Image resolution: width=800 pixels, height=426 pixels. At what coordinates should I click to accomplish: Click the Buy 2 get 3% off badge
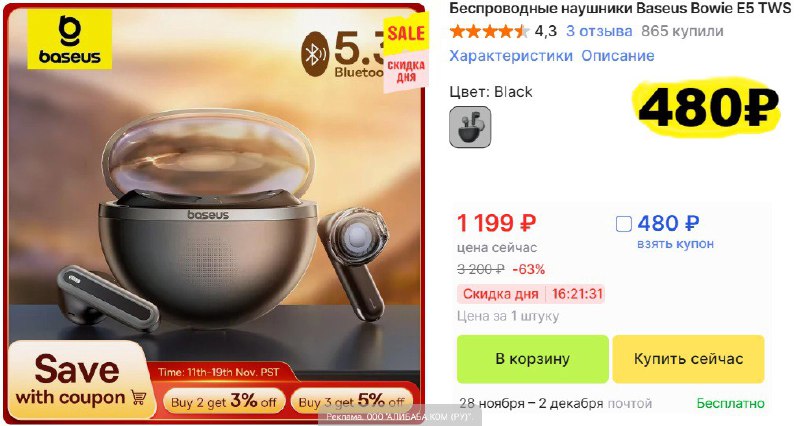coord(224,402)
